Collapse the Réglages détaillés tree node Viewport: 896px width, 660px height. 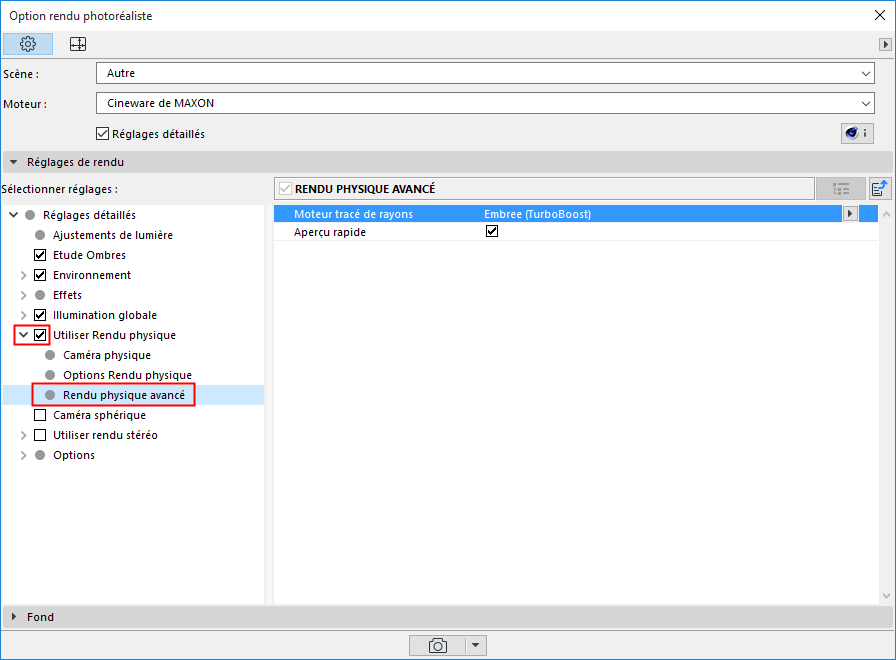coord(14,215)
